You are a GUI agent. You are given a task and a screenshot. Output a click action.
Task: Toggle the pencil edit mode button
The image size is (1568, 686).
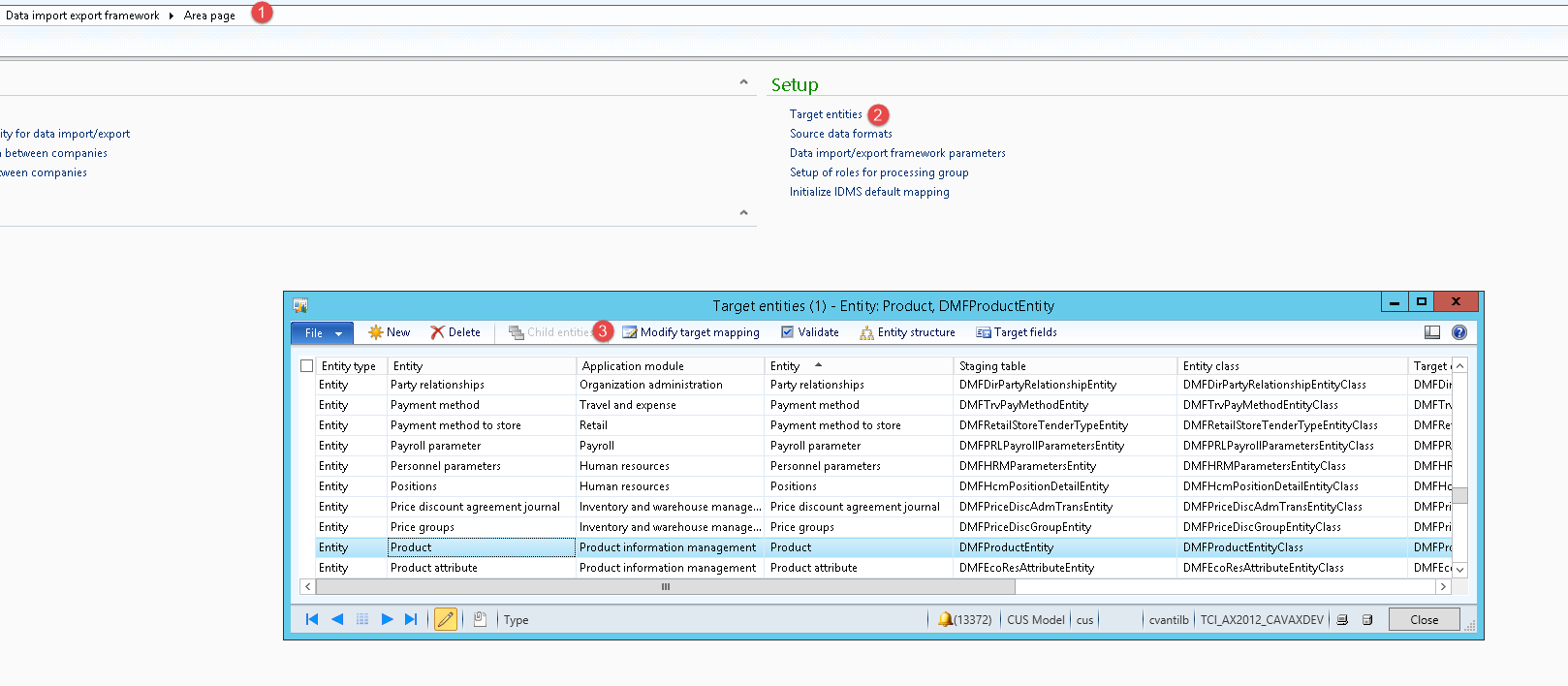[x=446, y=619]
